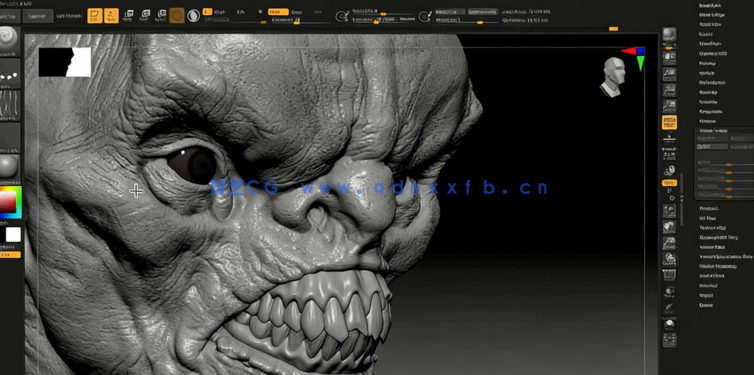Activate the Draw mode button

pyautogui.click(x=111, y=15)
